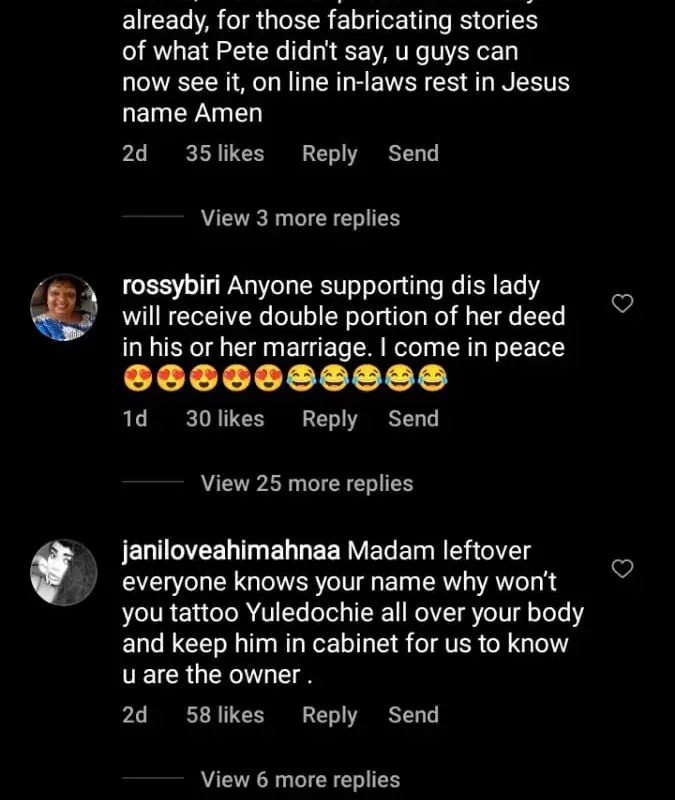This screenshot has height=800, width=675.
Task: Expand View 3 more replies
Action: pyautogui.click(x=300, y=218)
